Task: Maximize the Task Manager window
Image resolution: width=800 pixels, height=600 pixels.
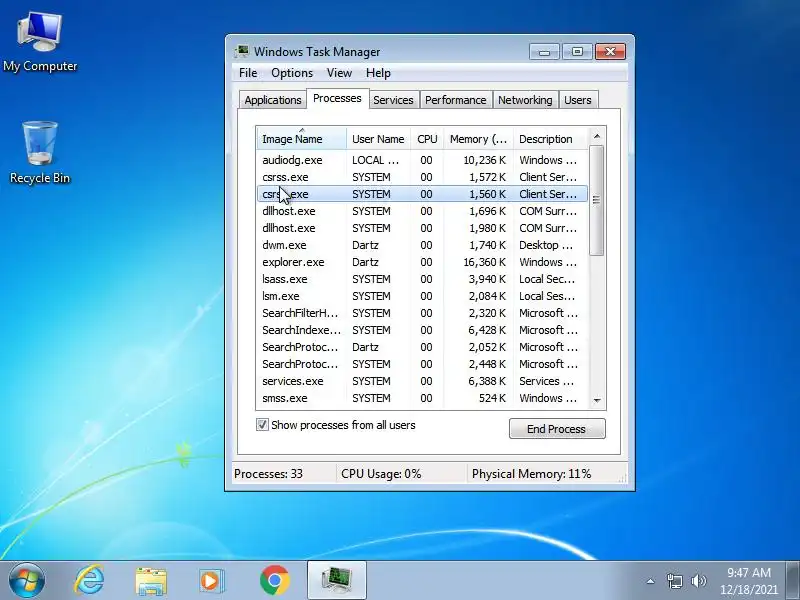Action: 577,52
